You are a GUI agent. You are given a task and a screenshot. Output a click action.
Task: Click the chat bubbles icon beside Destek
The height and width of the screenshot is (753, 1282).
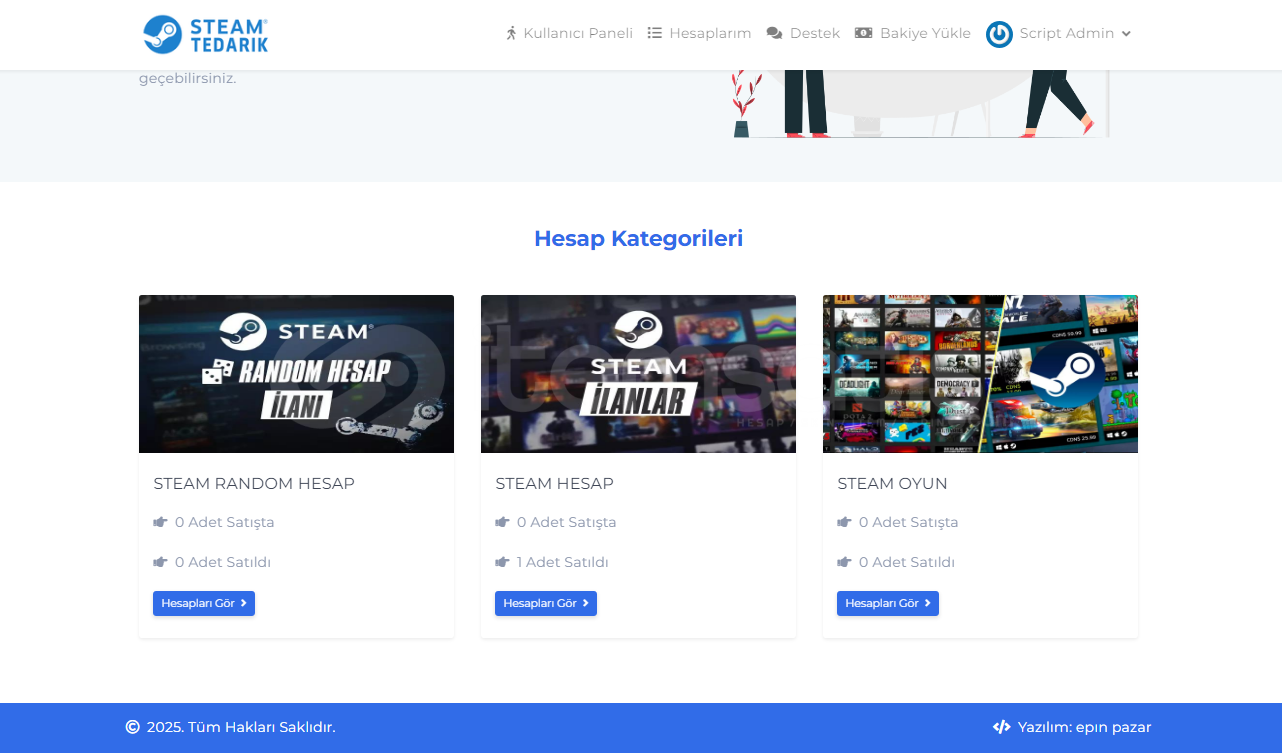click(x=775, y=33)
